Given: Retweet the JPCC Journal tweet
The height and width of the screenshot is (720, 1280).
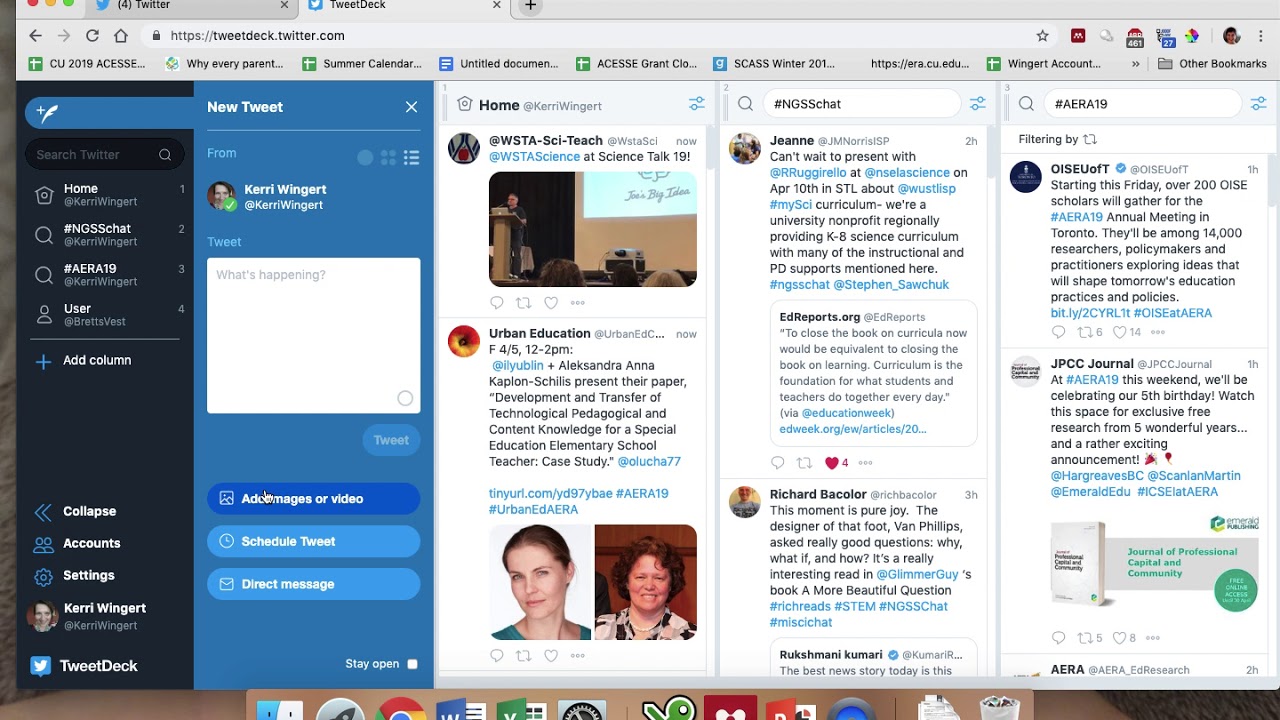Looking at the screenshot, I should pyautogui.click(x=1090, y=638).
